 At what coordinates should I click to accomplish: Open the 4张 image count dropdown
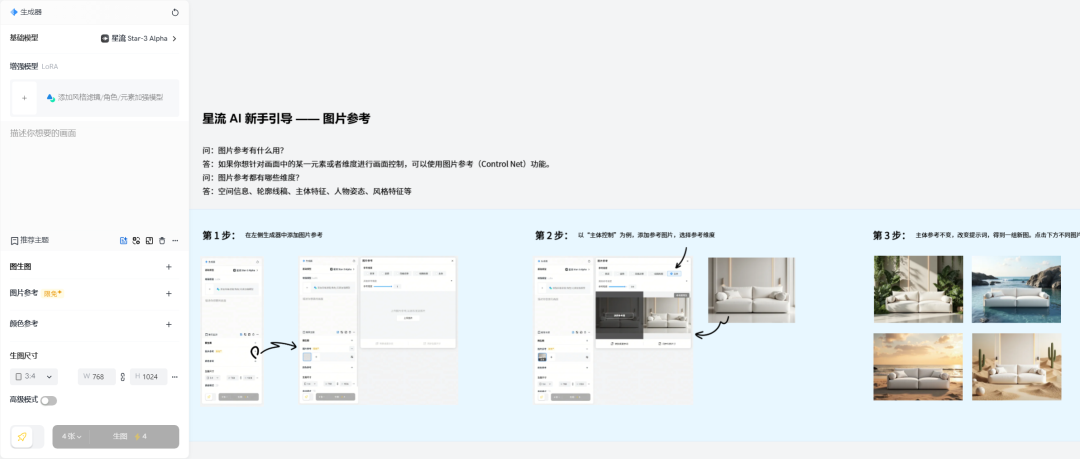click(x=71, y=437)
